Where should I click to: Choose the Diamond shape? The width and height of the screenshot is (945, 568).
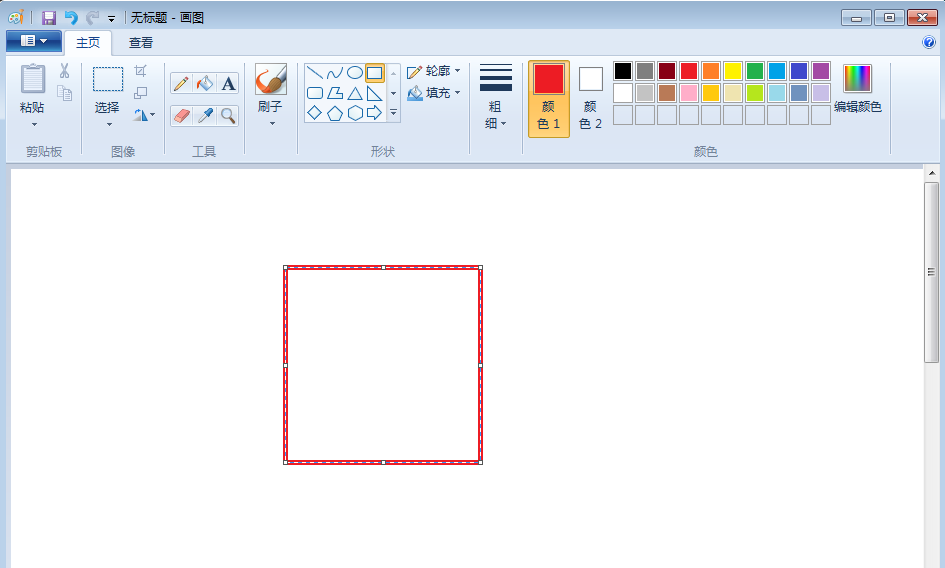315,113
